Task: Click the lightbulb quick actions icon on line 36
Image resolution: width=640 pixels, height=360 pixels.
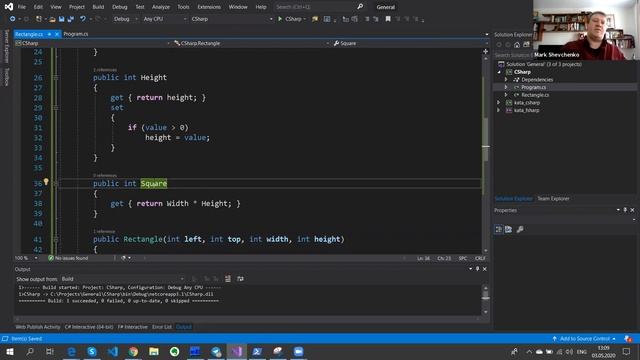Action: (46, 182)
